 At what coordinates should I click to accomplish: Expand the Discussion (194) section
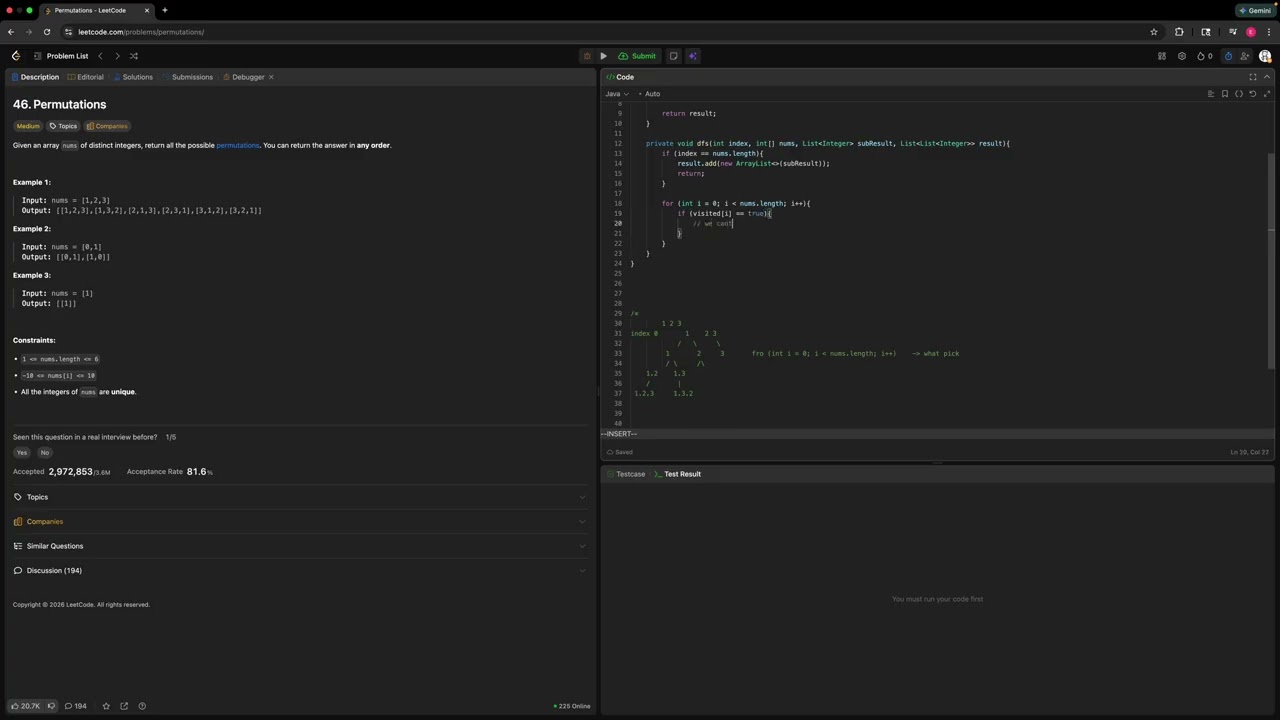(x=300, y=570)
